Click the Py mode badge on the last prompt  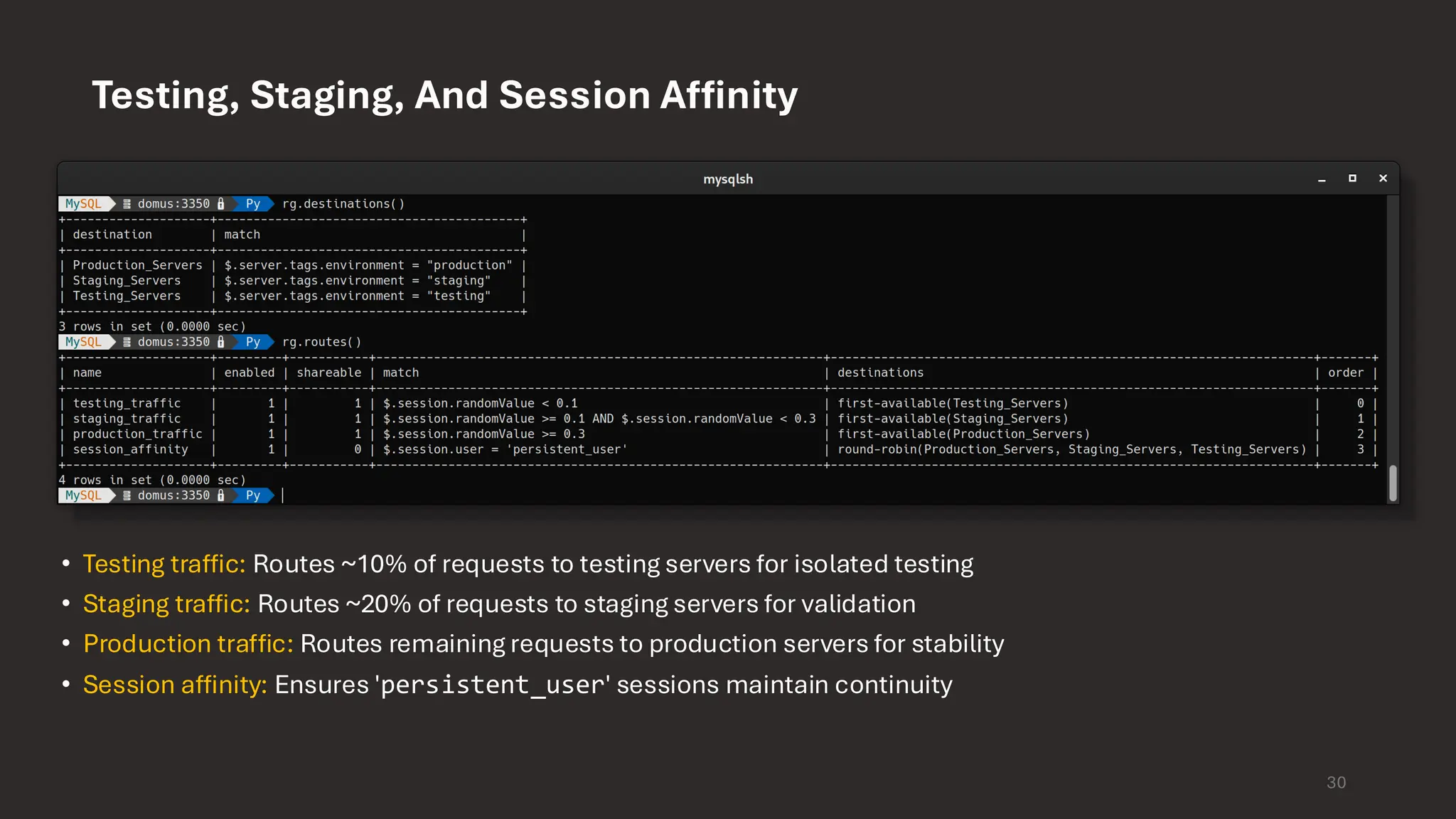tap(253, 496)
